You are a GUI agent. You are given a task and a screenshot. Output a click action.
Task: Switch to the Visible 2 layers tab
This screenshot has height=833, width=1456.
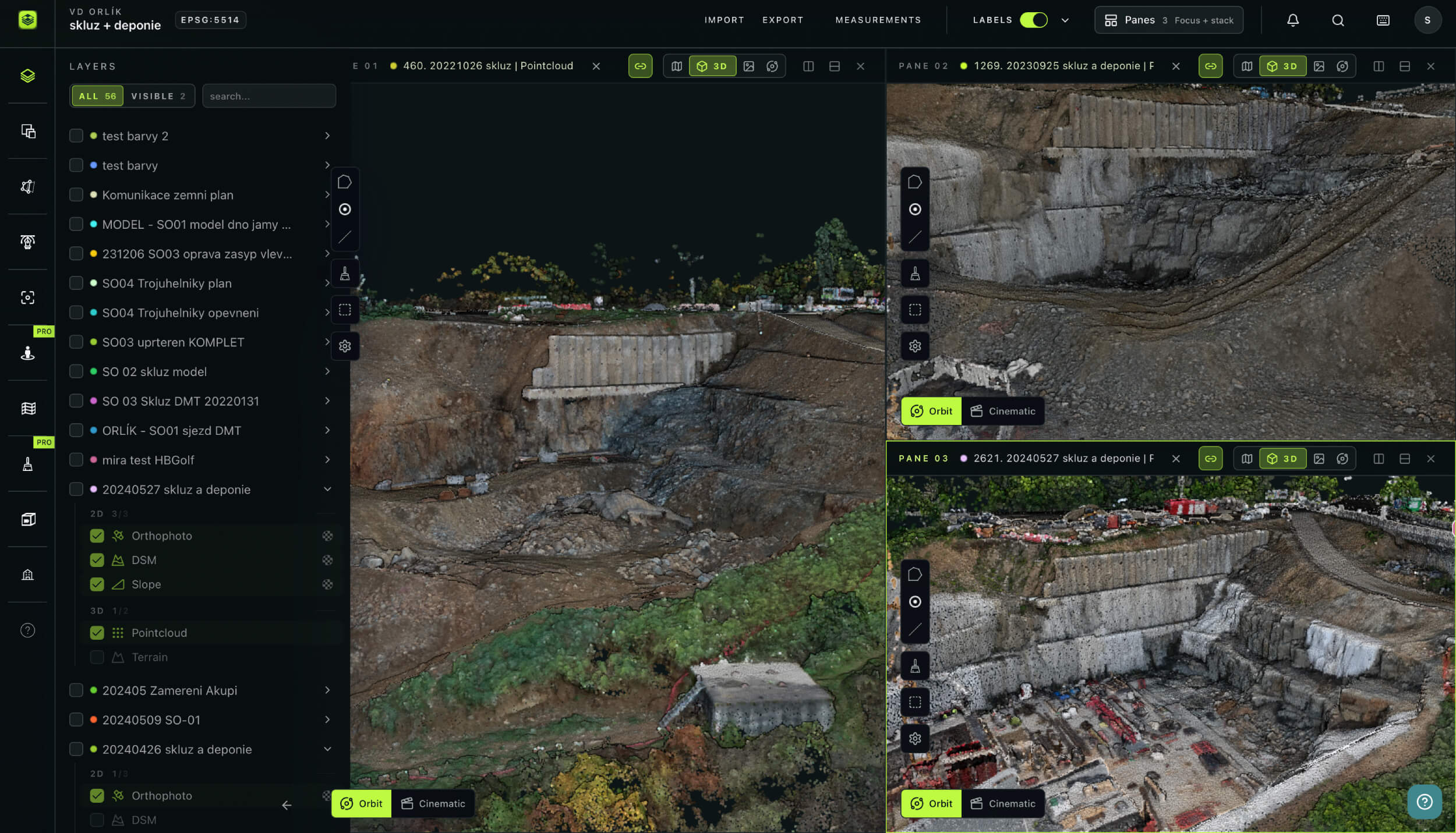(158, 96)
